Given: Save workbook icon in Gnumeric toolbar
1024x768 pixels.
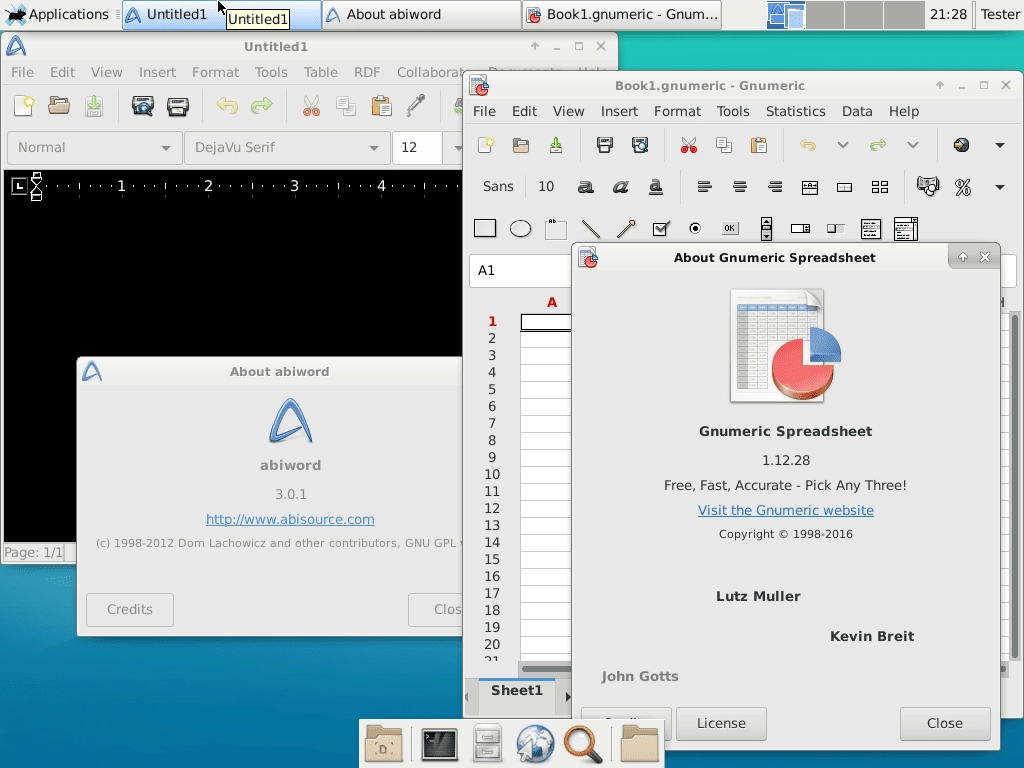Looking at the screenshot, I should (556, 145).
